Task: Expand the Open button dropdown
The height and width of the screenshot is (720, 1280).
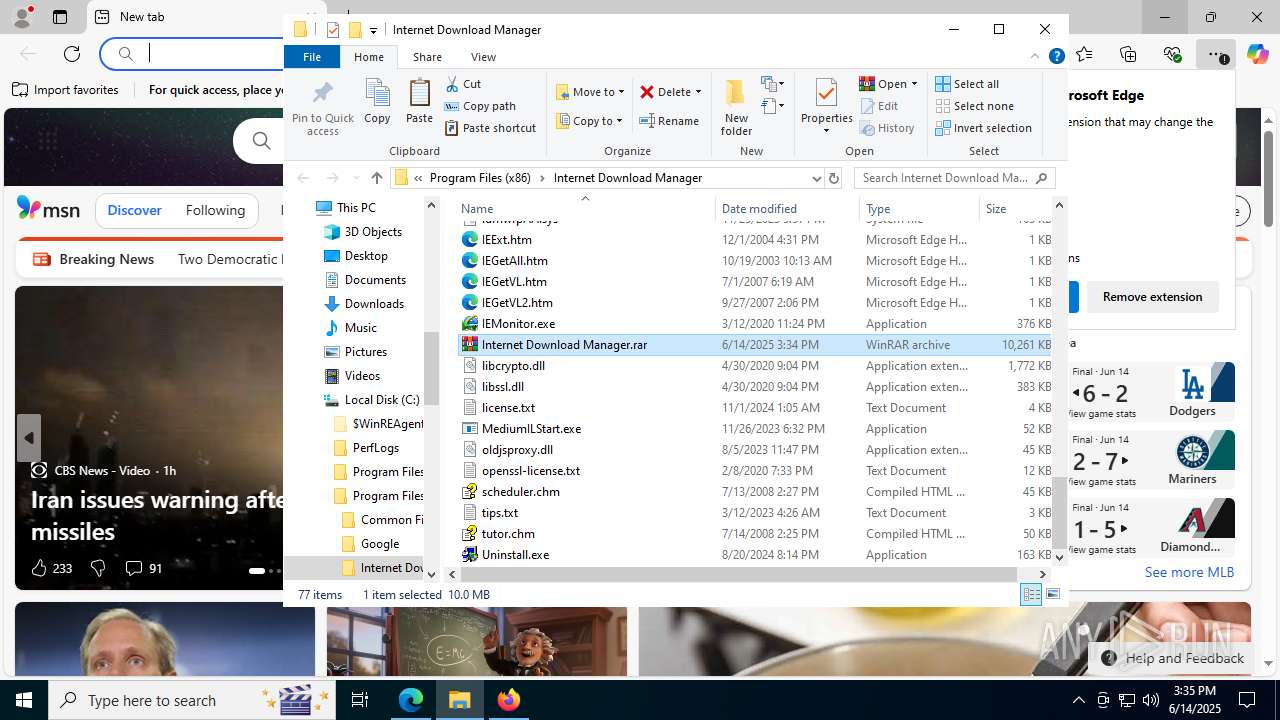Action: pyautogui.click(x=913, y=84)
